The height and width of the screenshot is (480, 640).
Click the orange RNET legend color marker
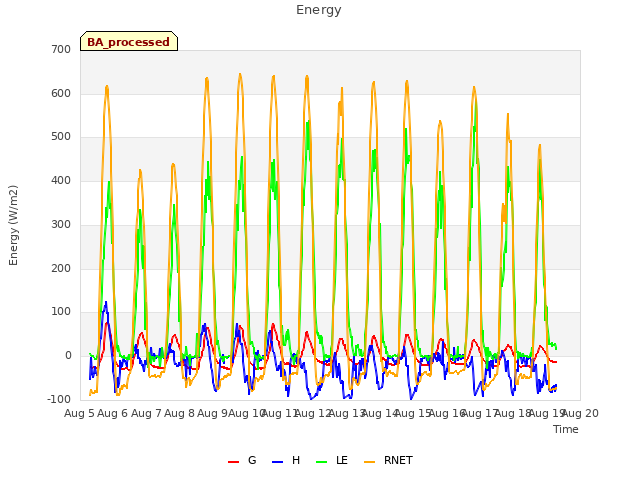coord(369,462)
